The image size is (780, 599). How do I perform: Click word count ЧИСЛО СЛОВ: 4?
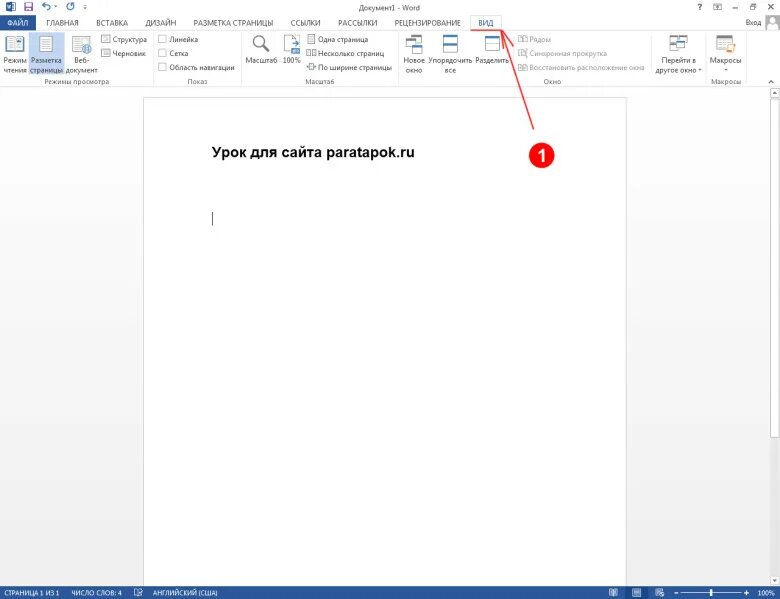pyautogui.click(x=97, y=593)
